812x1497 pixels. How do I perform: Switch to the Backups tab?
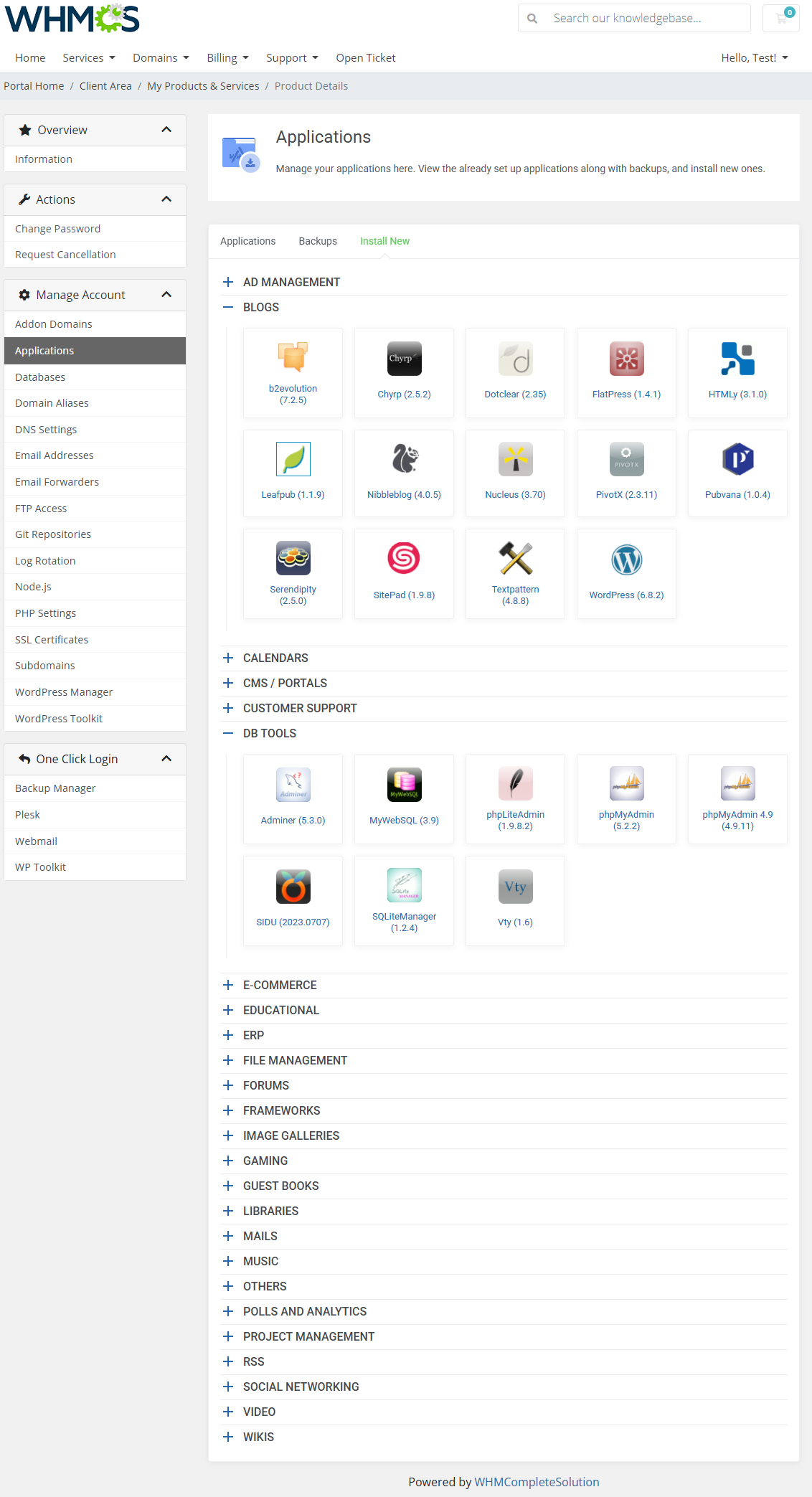(318, 241)
